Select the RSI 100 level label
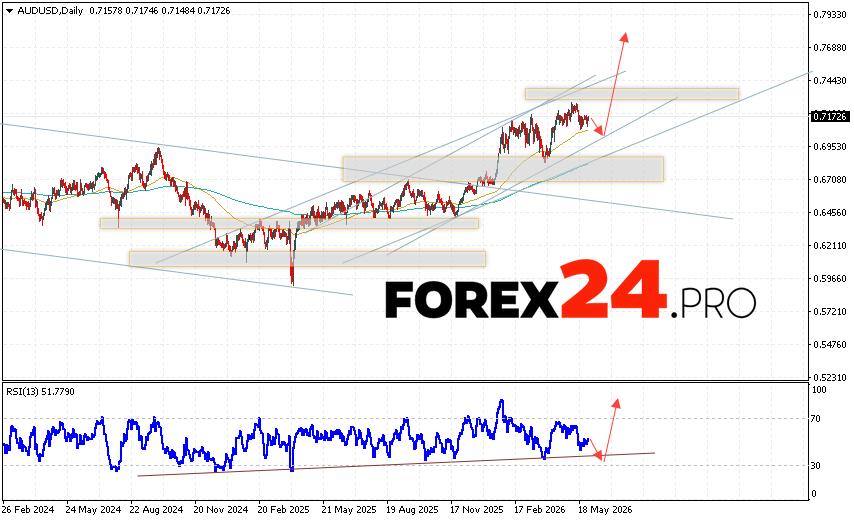Image resolution: width=854 pixels, height=521 pixels. pos(819,390)
